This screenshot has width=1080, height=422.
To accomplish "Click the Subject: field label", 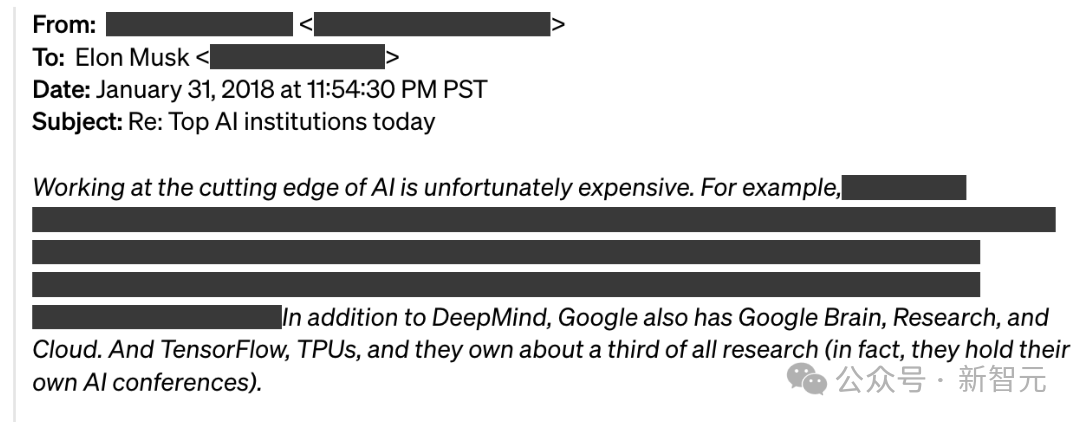I will tap(76, 122).
